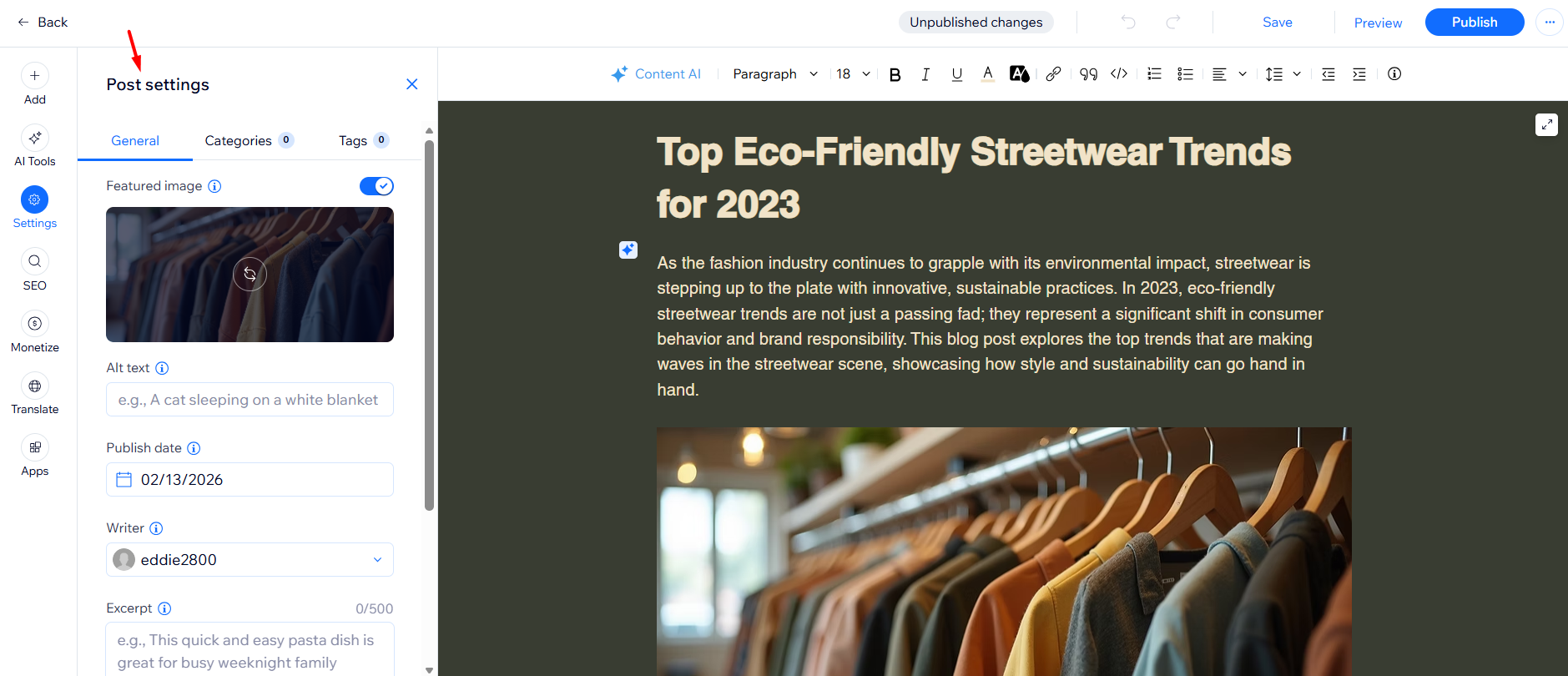Undo the last change
The image size is (1568, 676).
tap(1128, 23)
